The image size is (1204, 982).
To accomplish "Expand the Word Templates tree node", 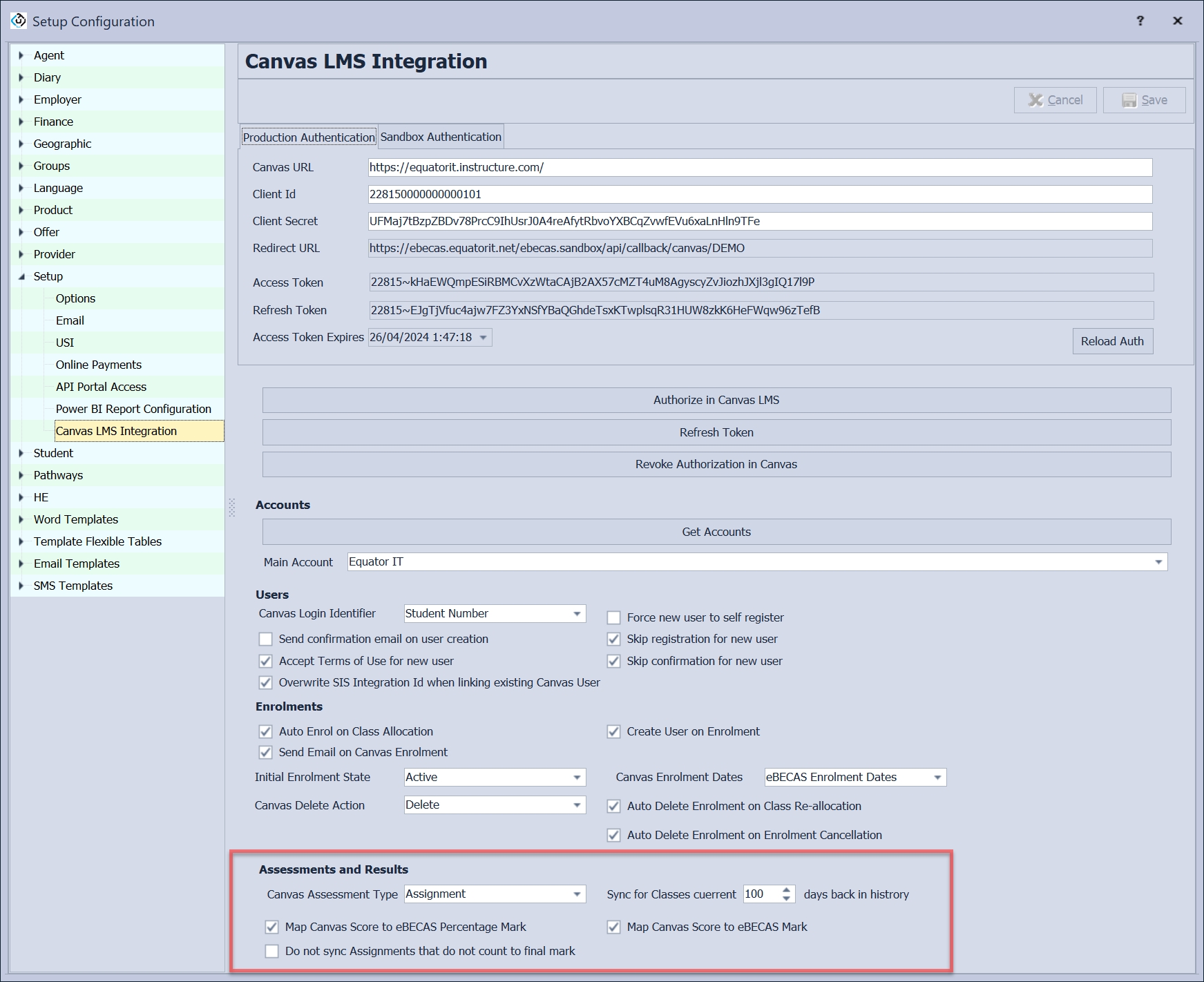I will point(21,519).
